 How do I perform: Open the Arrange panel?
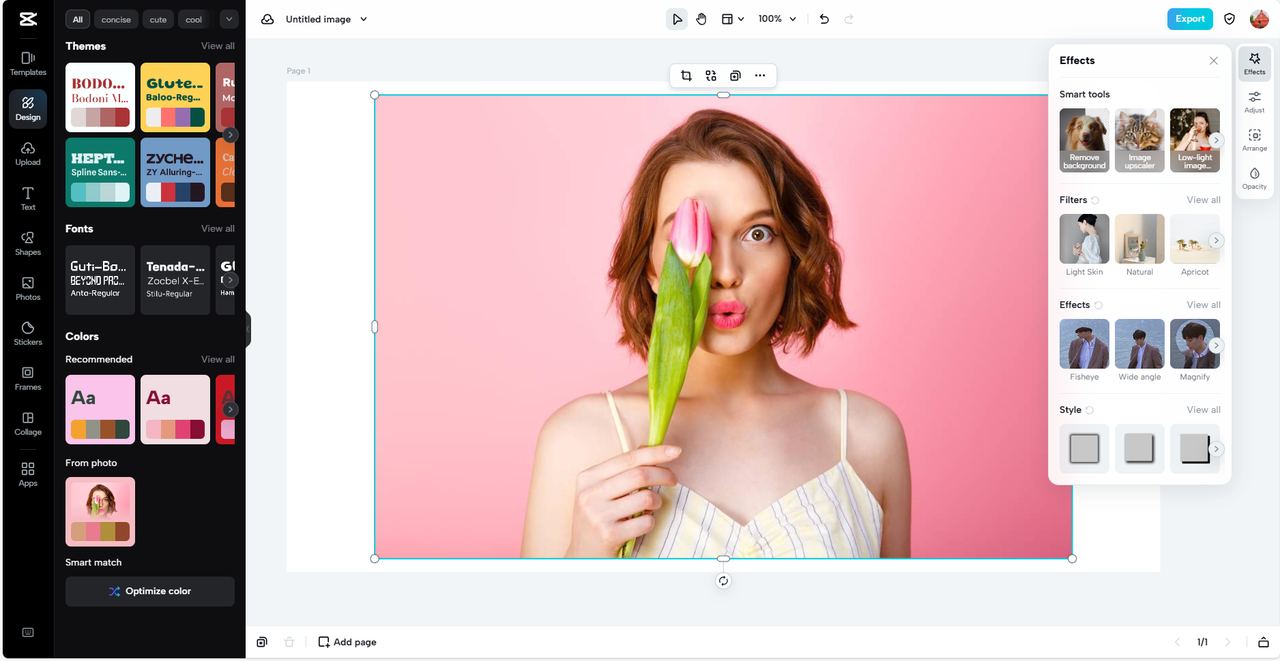tap(1254, 140)
